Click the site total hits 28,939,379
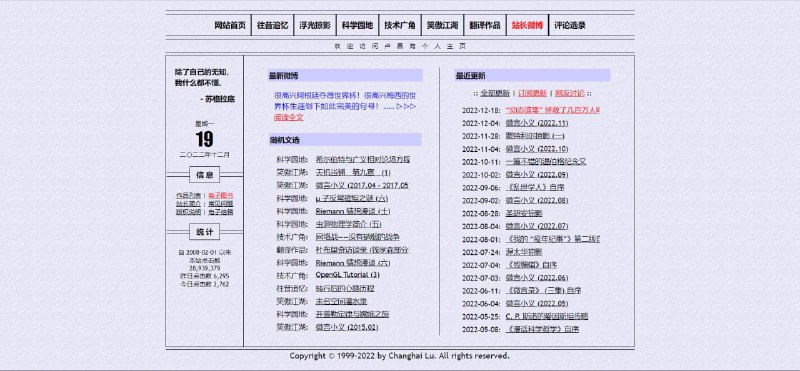The width and height of the screenshot is (800, 371). click(x=205, y=268)
